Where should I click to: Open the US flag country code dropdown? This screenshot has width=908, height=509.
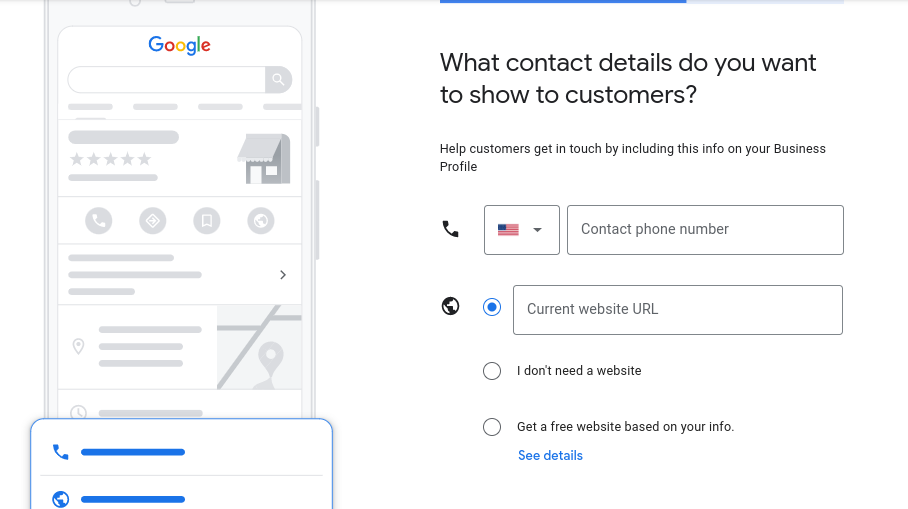522,230
